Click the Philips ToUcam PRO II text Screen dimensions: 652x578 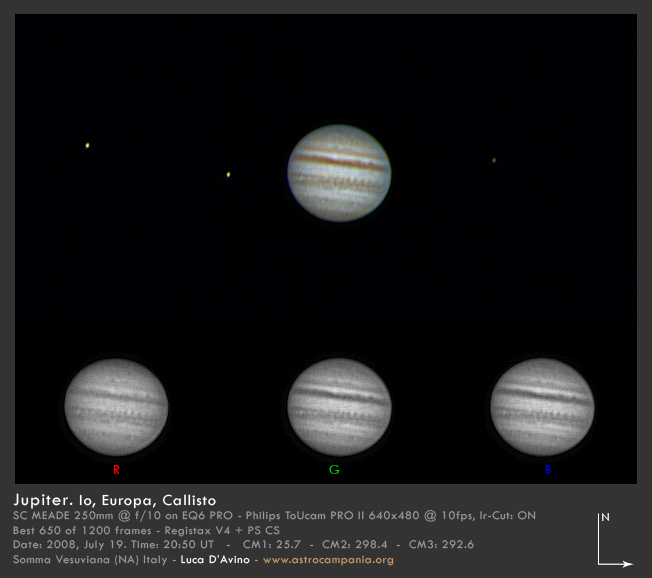pos(305,516)
